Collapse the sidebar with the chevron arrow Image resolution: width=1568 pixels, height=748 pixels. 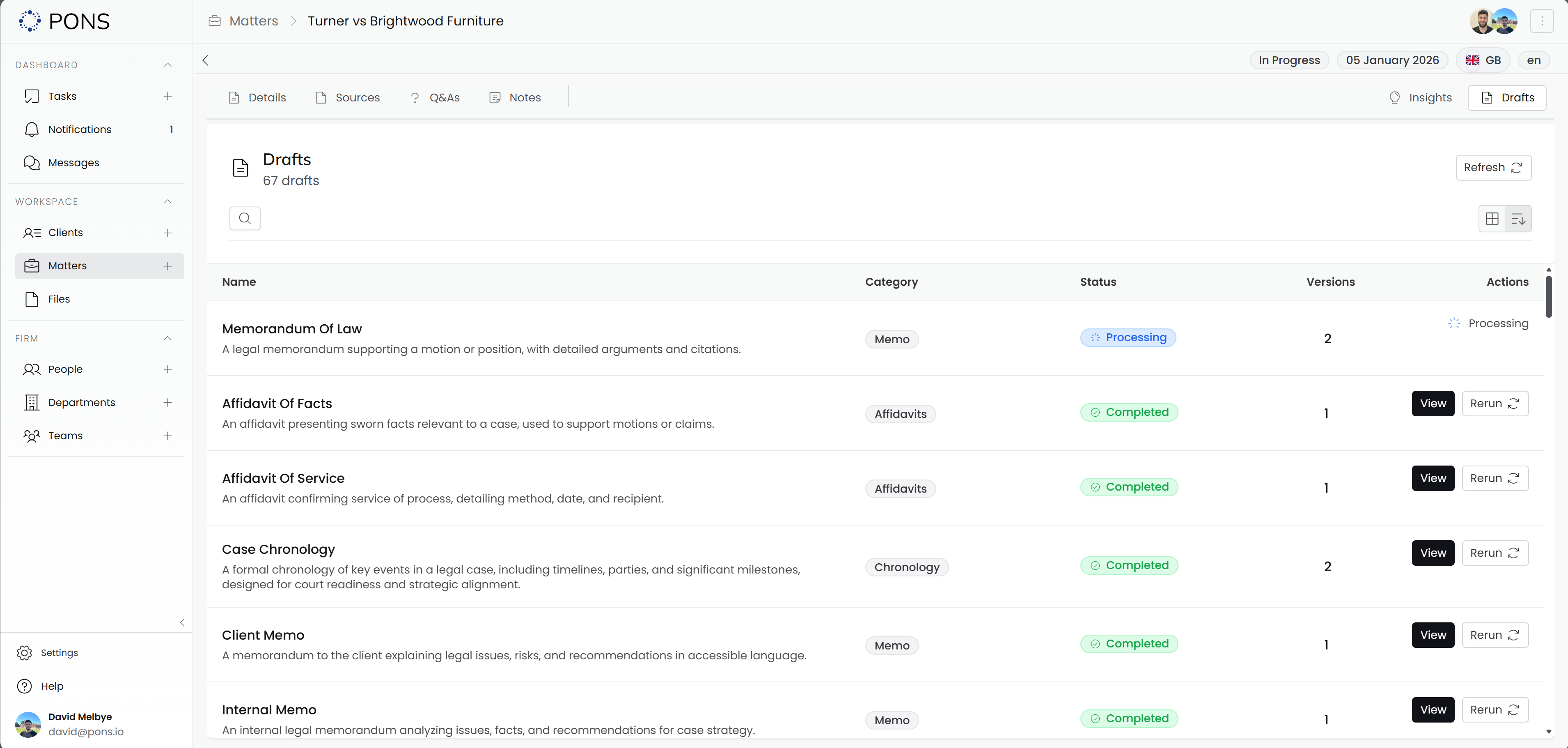(181, 622)
